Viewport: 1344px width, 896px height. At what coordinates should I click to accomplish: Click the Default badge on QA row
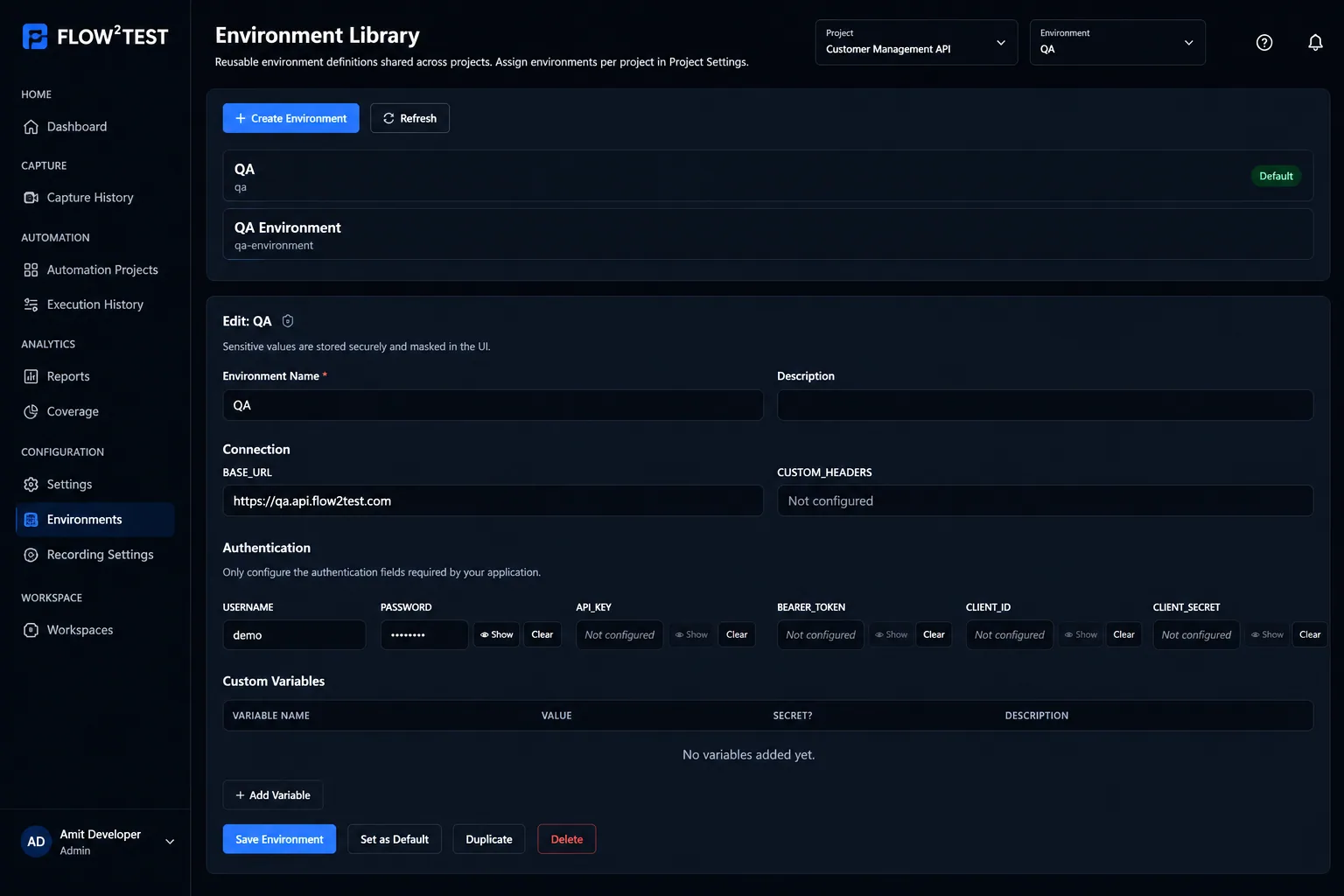click(x=1276, y=176)
